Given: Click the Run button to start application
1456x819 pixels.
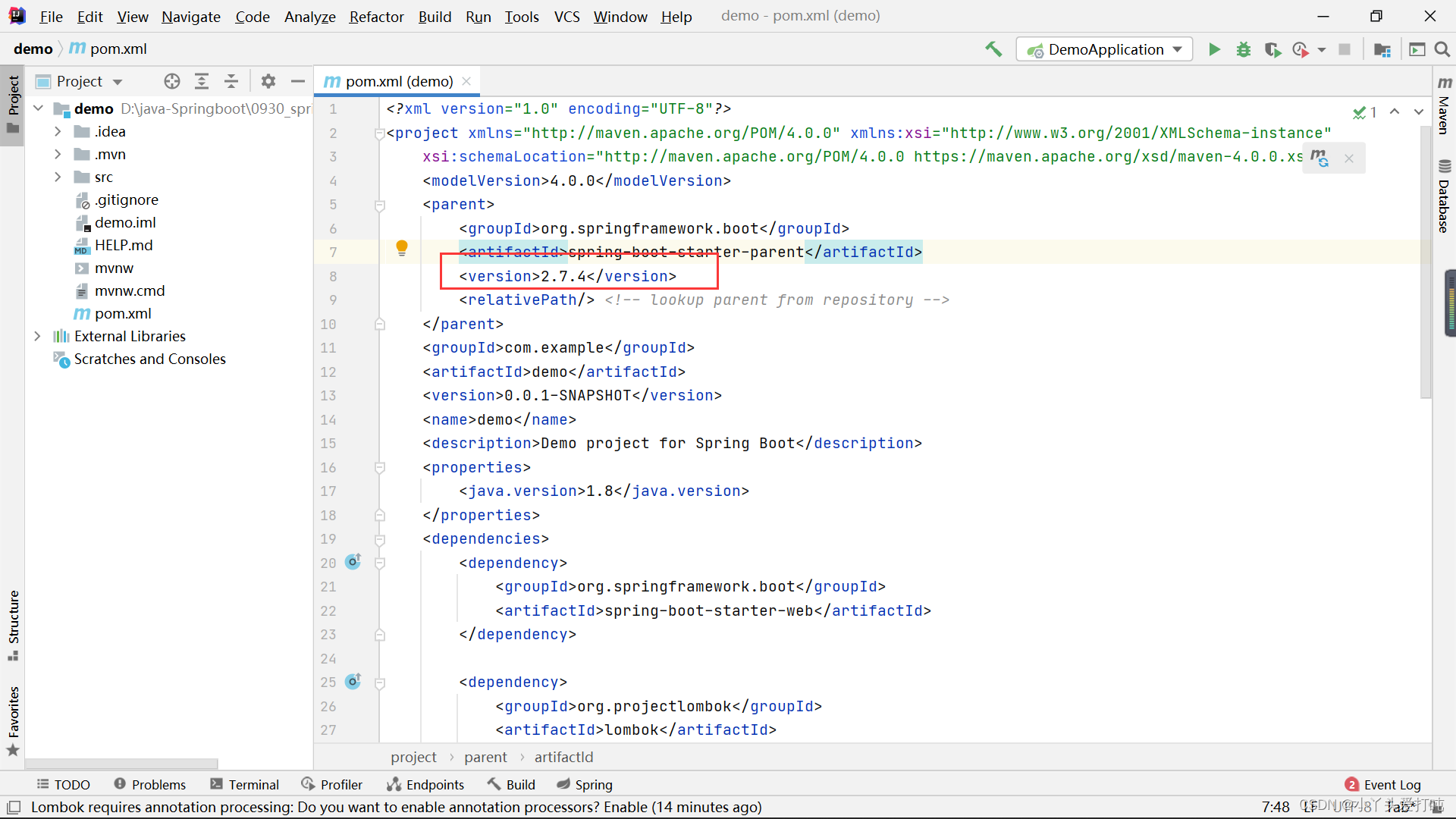Looking at the screenshot, I should (x=1213, y=48).
